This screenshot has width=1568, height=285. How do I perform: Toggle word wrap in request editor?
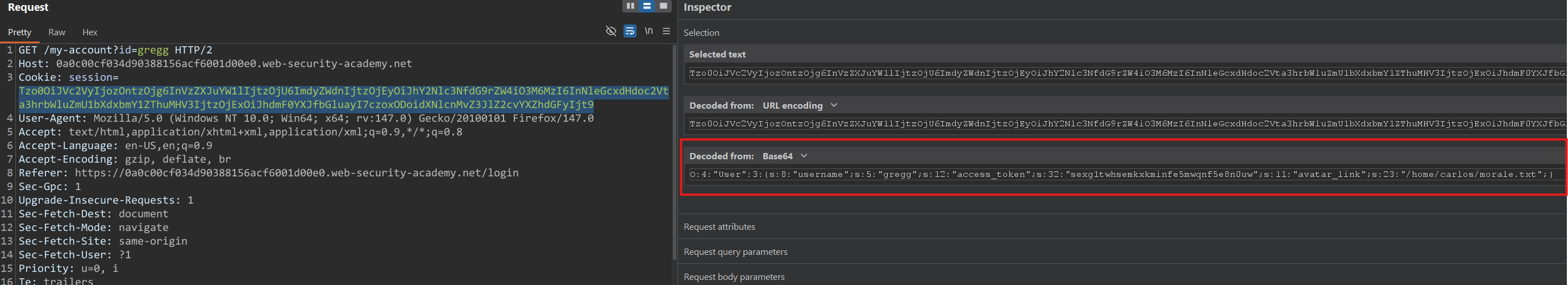[630, 31]
